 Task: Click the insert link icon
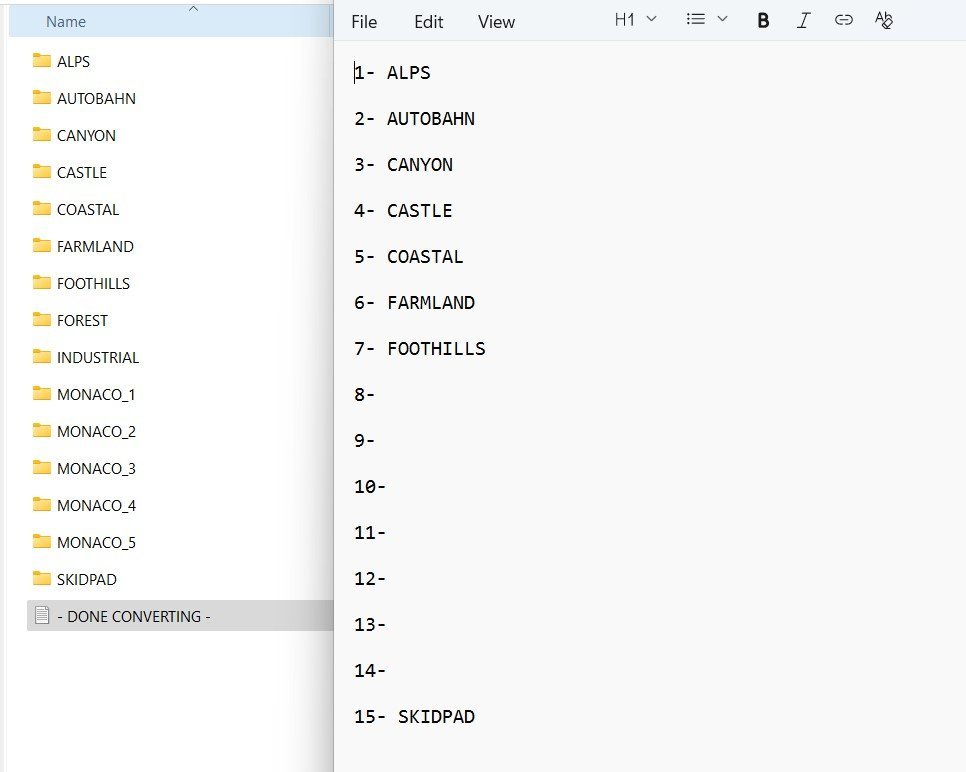(843, 20)
